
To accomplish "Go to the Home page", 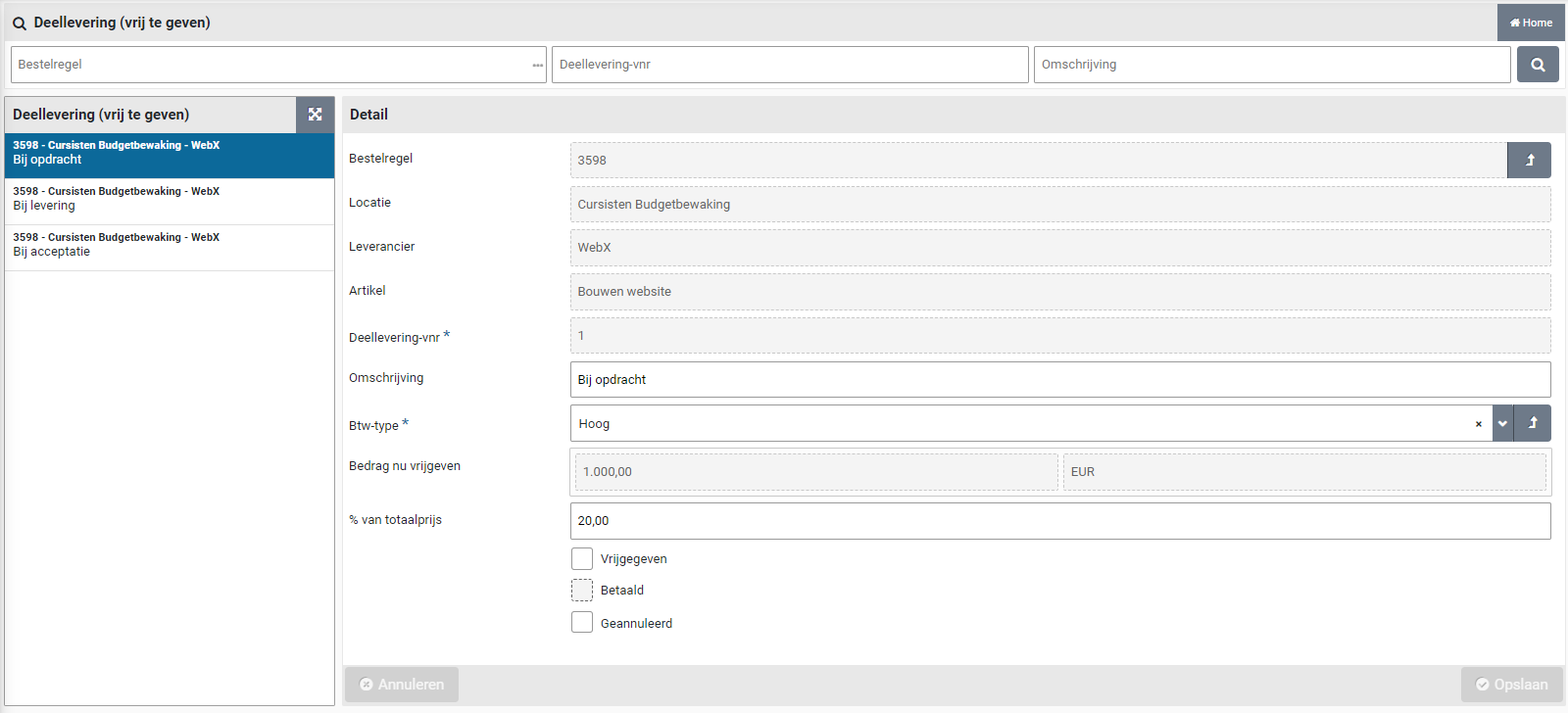I will click(1531, 23).
